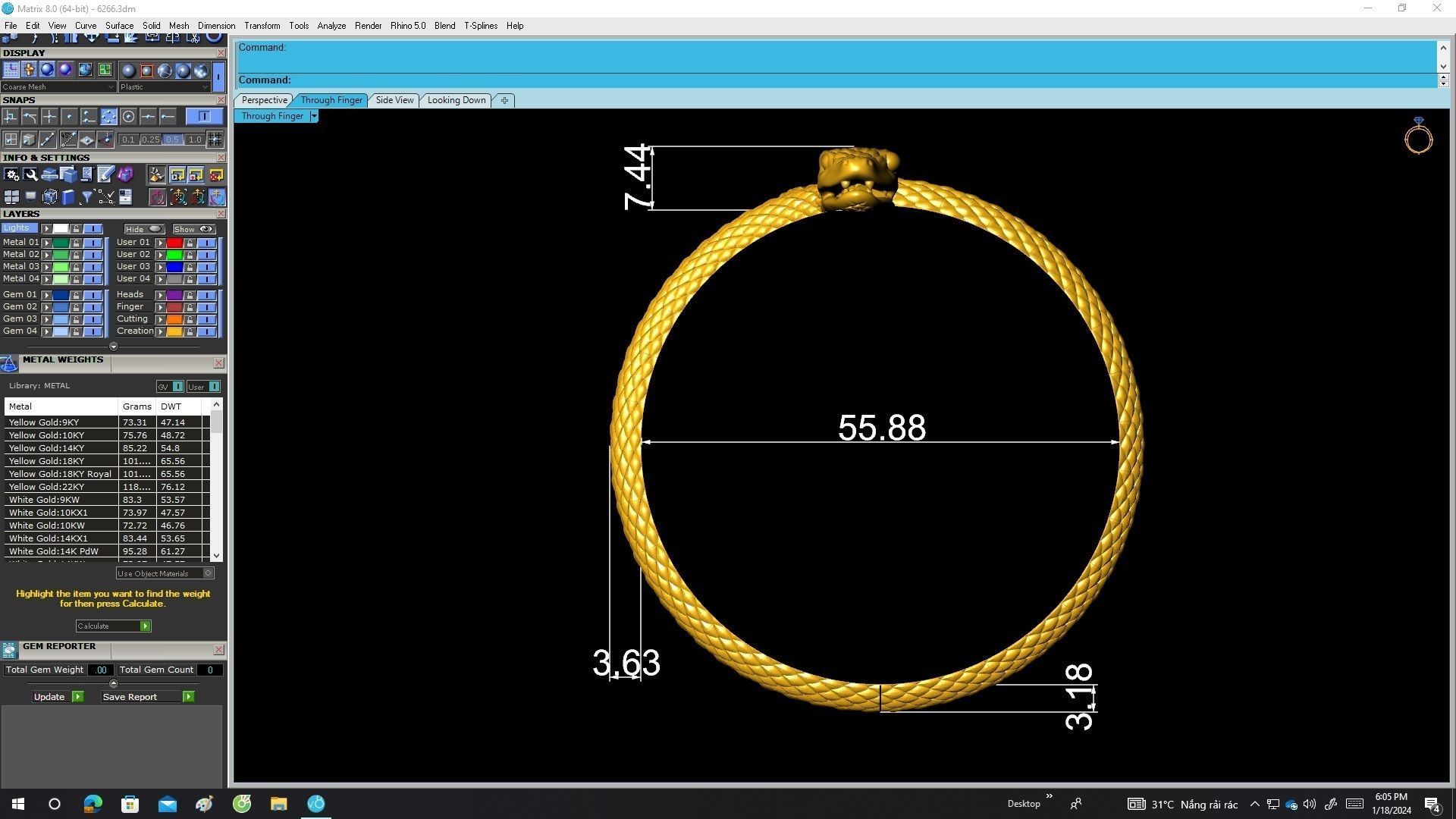Expand the Cutting layer arrow

(x=160, y=319)
